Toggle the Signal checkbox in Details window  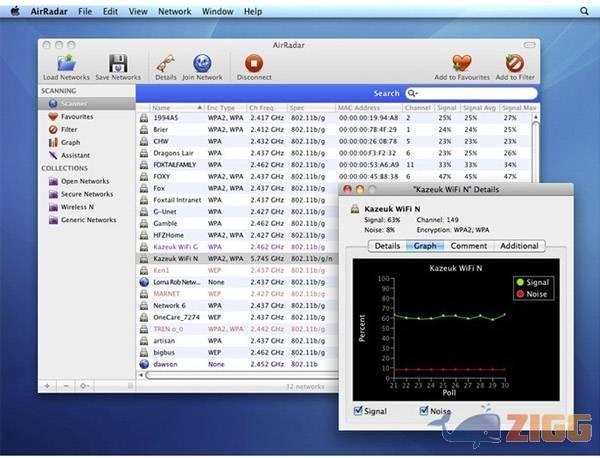coord(358,411)
